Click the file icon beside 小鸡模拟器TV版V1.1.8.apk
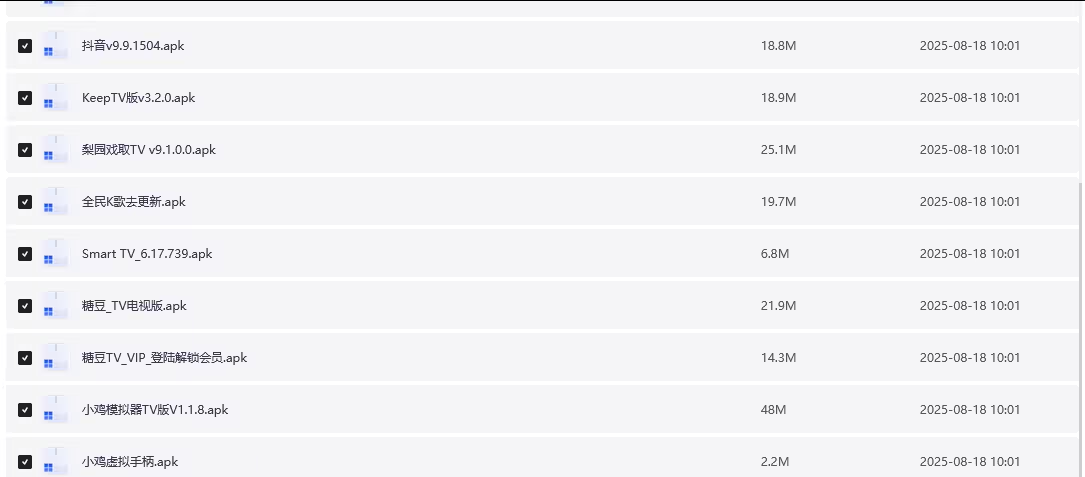1085x477 pixels. pos(54,410)
